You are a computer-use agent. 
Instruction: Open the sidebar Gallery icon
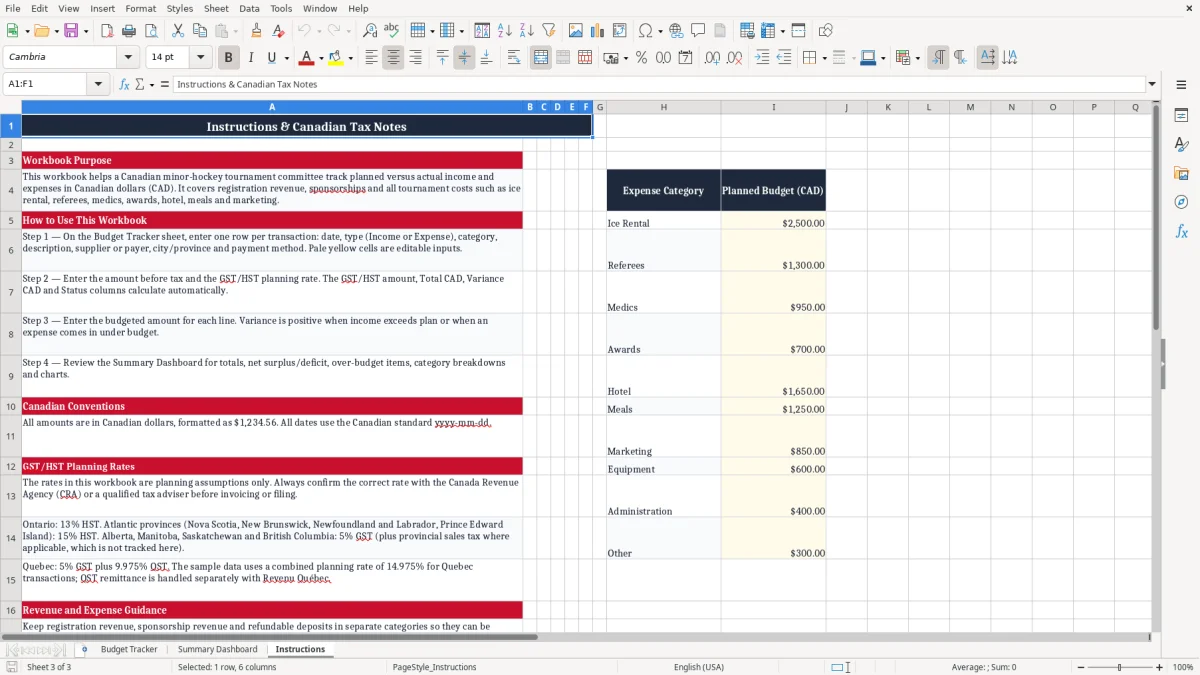(1181, 173)
